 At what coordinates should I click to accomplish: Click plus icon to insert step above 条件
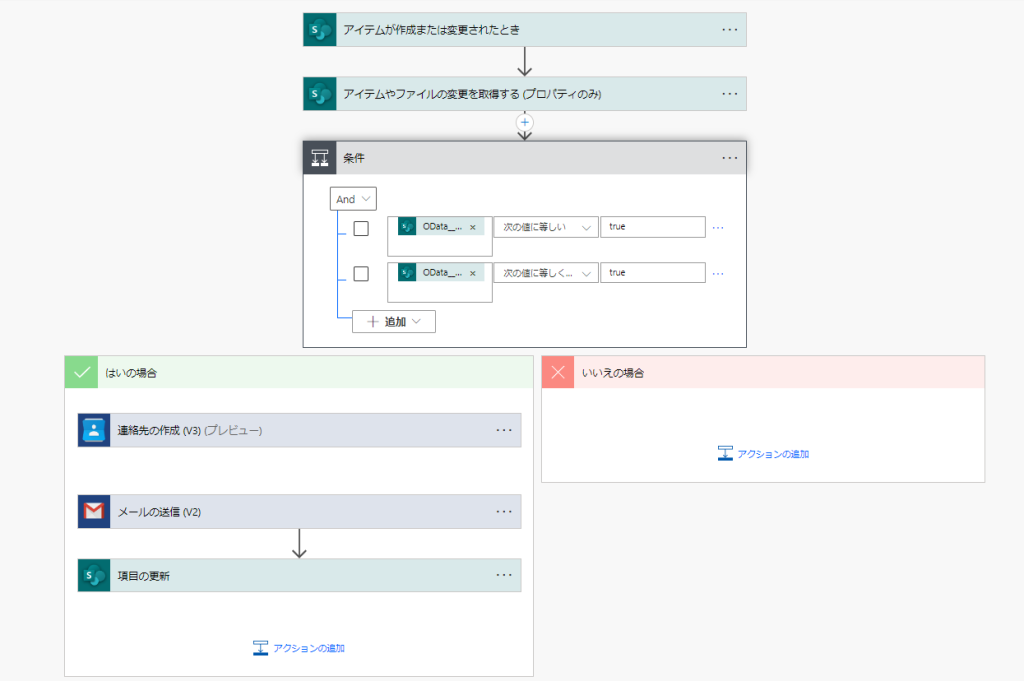pyautogui.click(x=525, y=121)
